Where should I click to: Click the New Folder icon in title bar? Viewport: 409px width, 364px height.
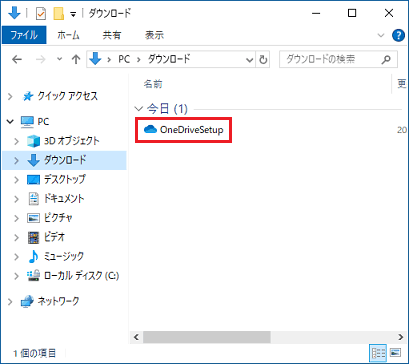click(x=59, y=14)
